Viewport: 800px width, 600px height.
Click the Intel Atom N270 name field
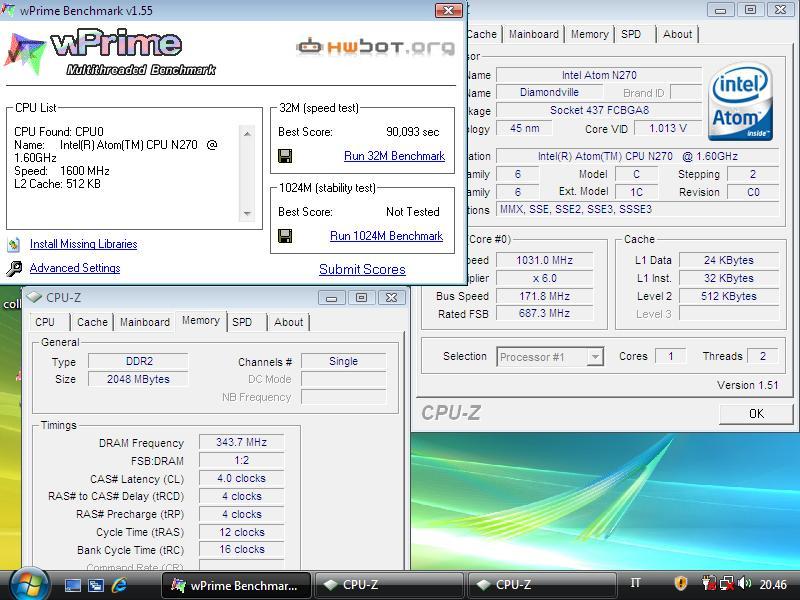[599, 75]
